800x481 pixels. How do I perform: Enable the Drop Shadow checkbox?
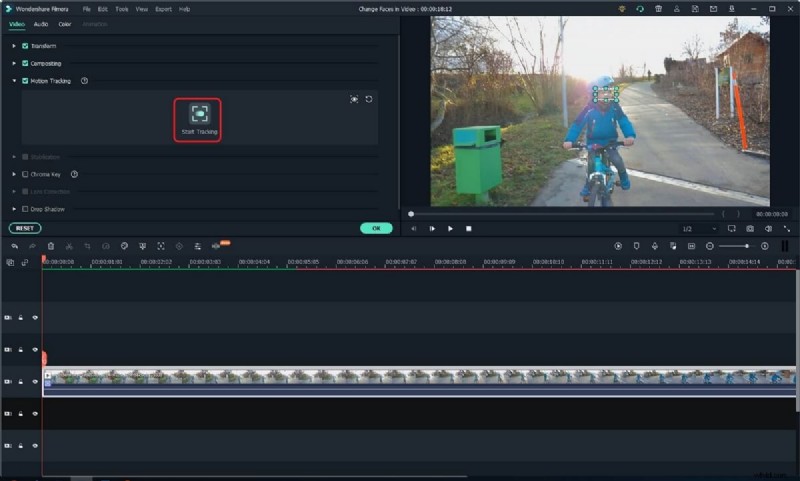click(25, 209)
